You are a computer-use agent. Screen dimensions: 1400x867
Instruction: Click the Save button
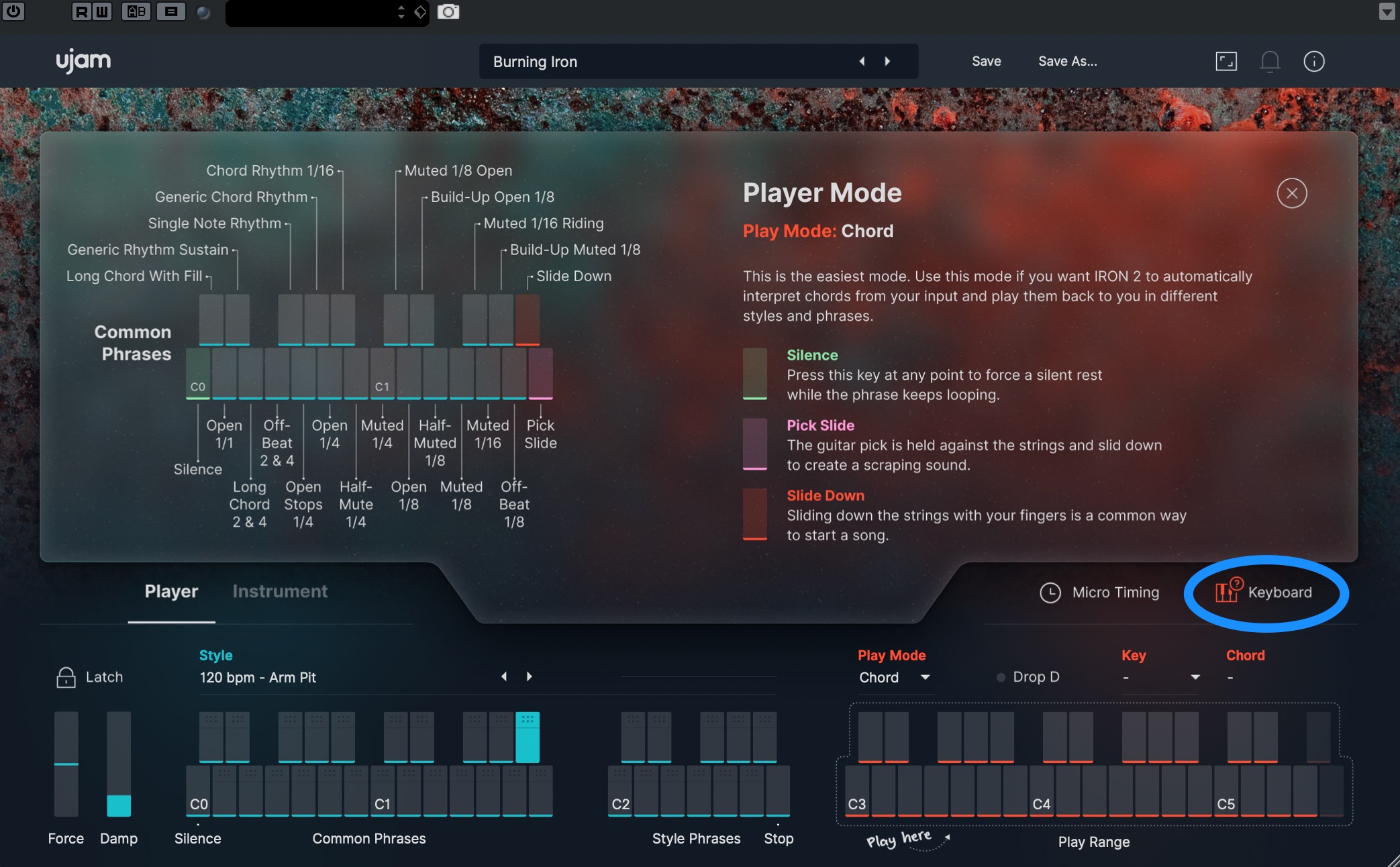(987, 61)
